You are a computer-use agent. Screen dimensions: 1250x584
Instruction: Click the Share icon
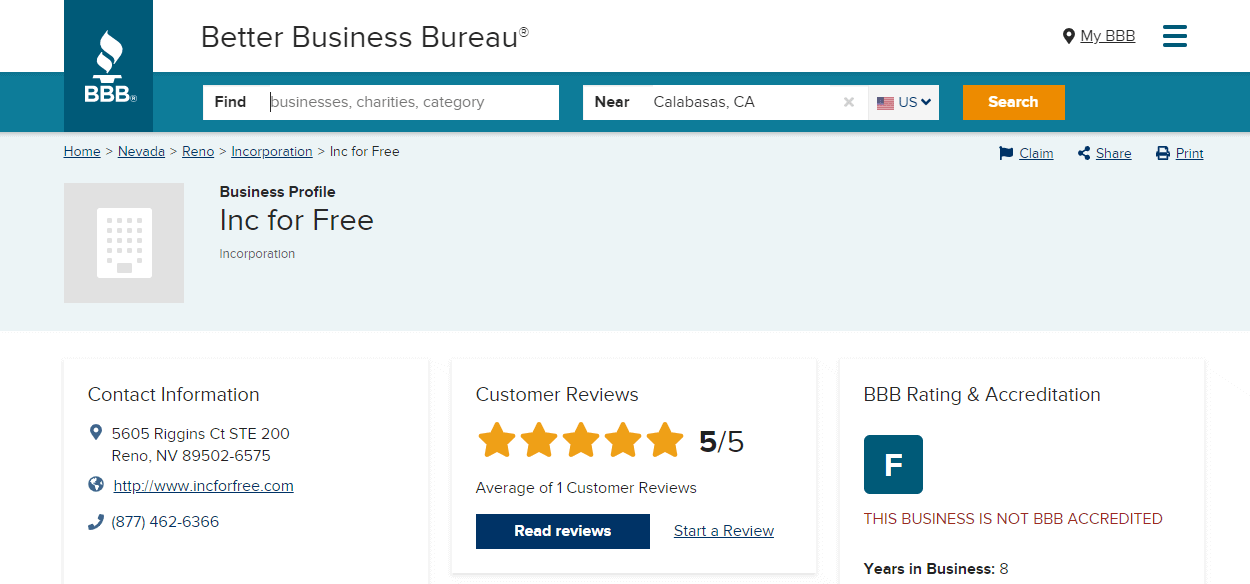1084,153
